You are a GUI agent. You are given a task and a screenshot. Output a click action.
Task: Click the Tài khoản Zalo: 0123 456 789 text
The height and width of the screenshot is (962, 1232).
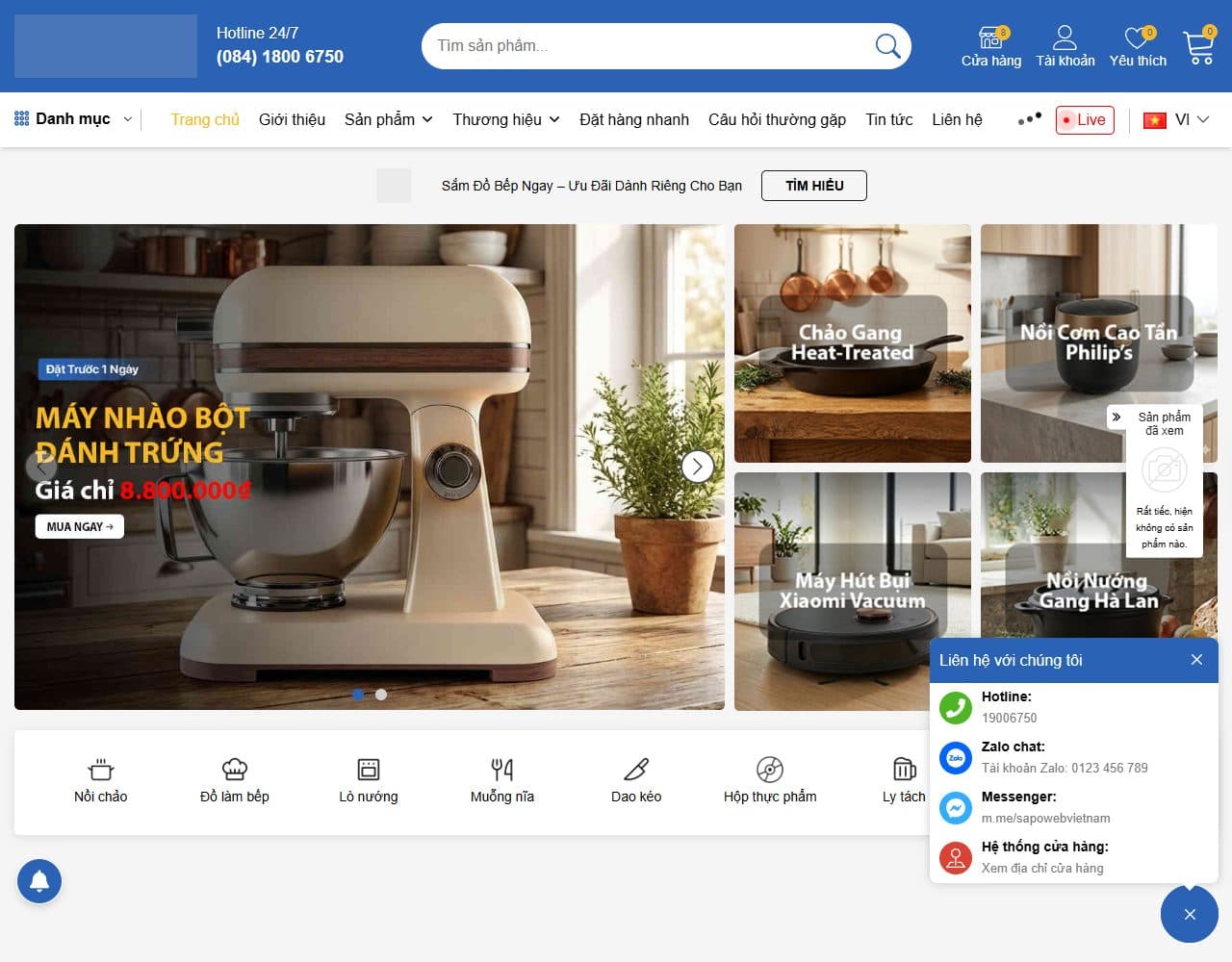[x=1065, y=769]
